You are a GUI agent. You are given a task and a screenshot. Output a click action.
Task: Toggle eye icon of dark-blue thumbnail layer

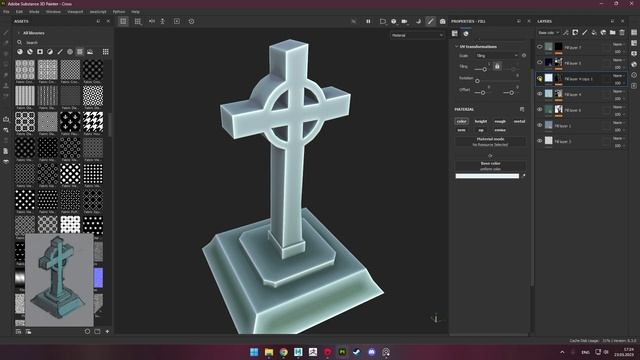pos(540,62)
